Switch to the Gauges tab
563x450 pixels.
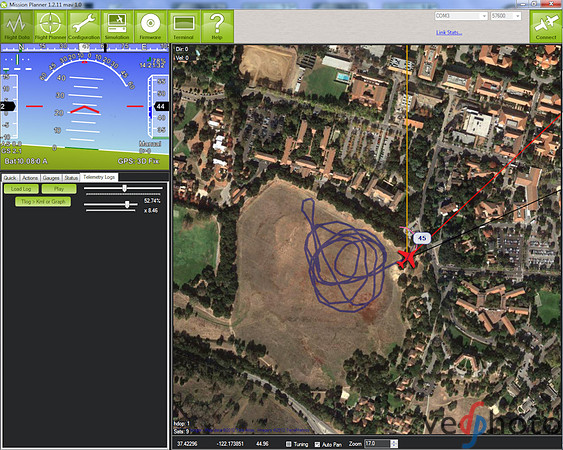pos(51,178)
